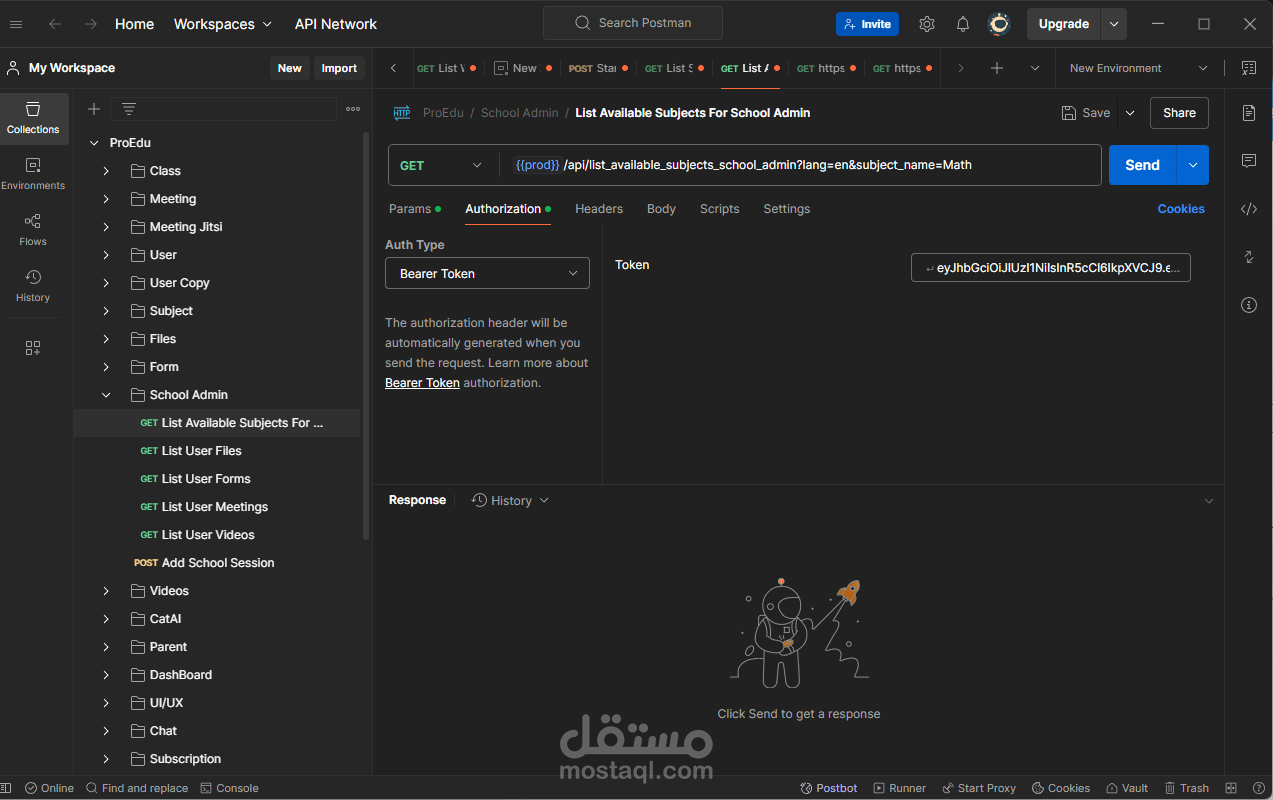Open the comments icon in right sidebar

[x=1249, y=161]
